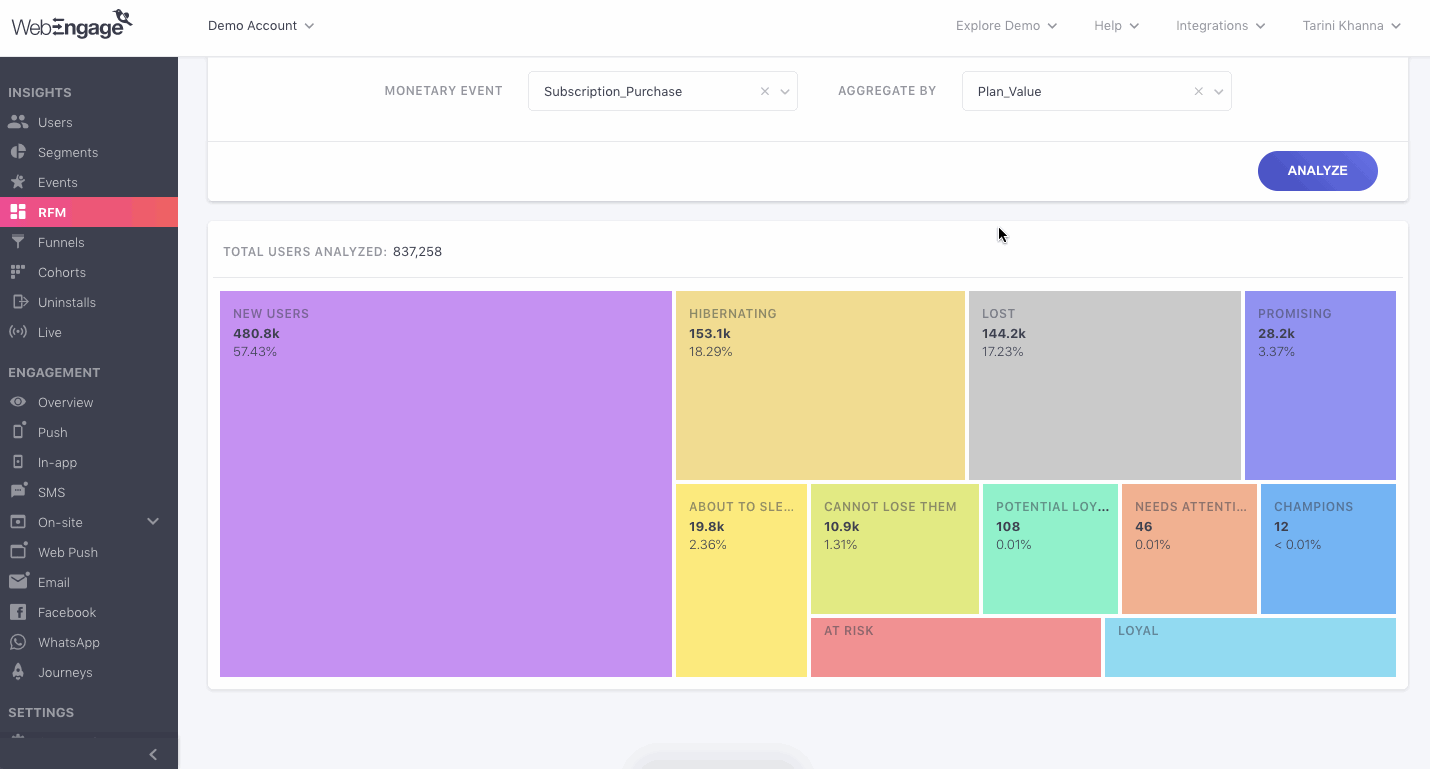
Task: Remove the Plan_Value aggregation
Action: (1197, 91)
